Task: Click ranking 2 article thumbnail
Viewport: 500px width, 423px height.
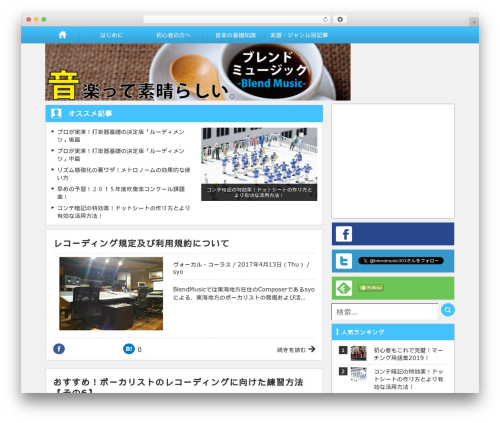Action: coord(359,375)
